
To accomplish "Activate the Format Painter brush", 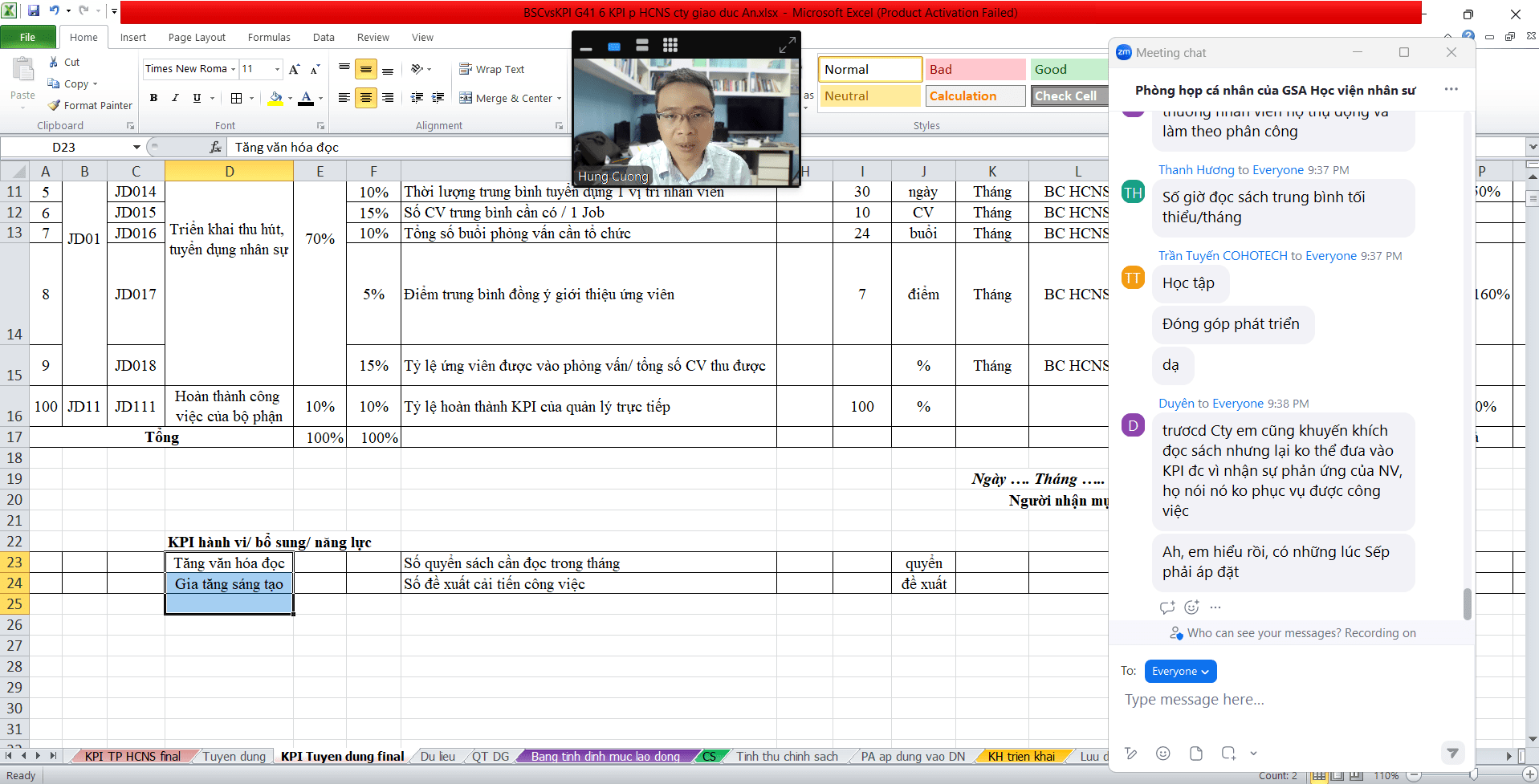I will [x=90, y=105].
